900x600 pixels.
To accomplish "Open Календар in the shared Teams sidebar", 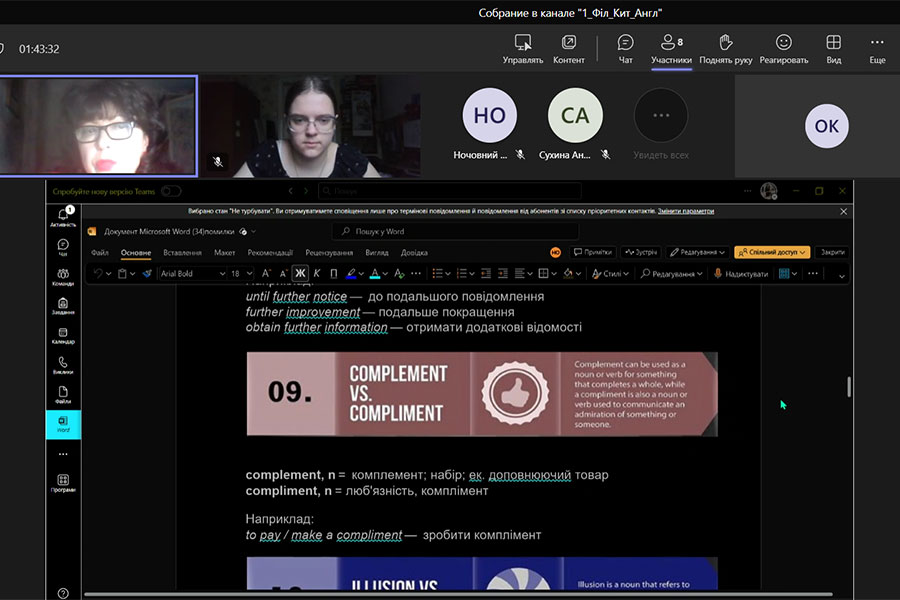I will (63, 335).
